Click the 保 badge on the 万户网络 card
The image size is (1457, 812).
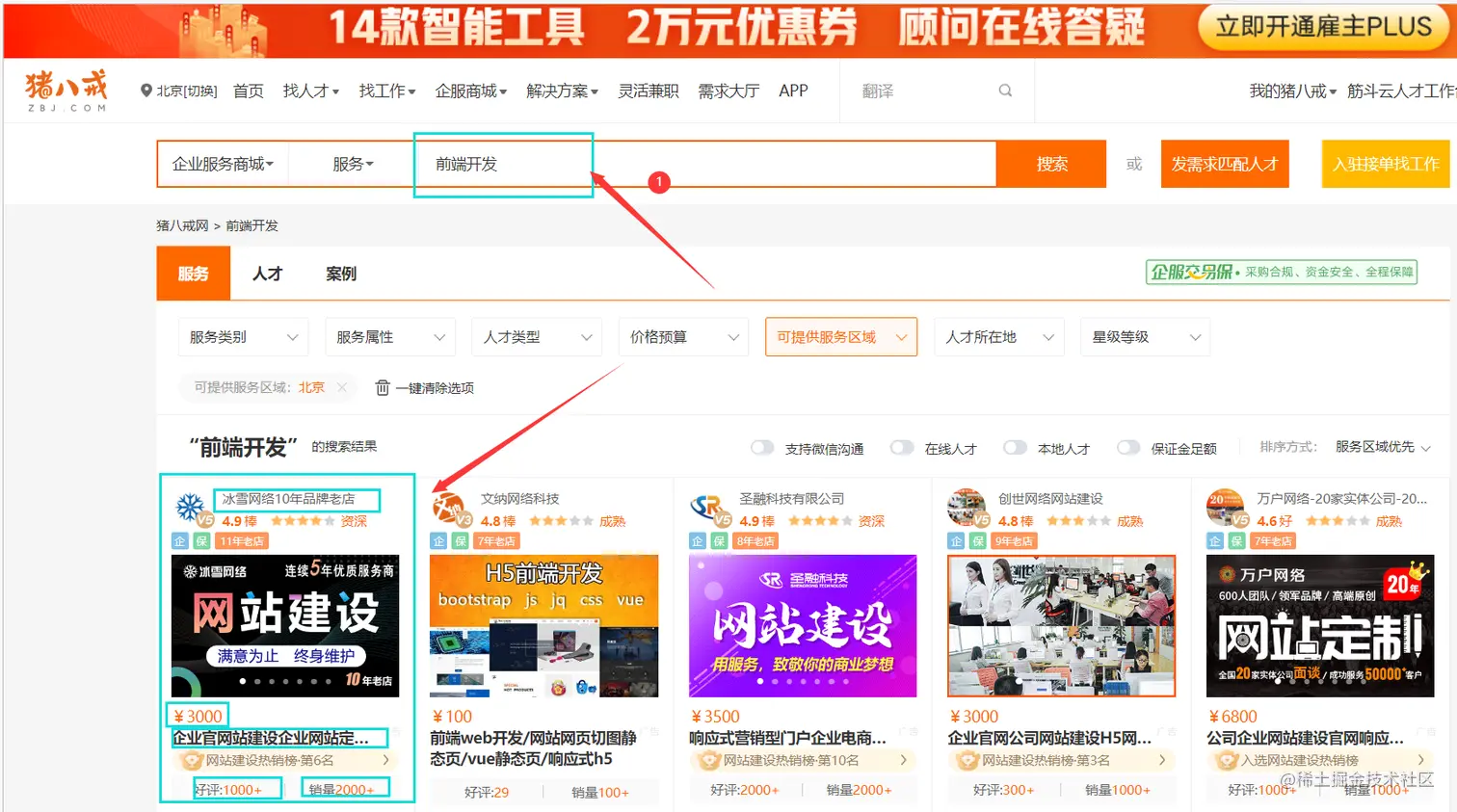1236,541
